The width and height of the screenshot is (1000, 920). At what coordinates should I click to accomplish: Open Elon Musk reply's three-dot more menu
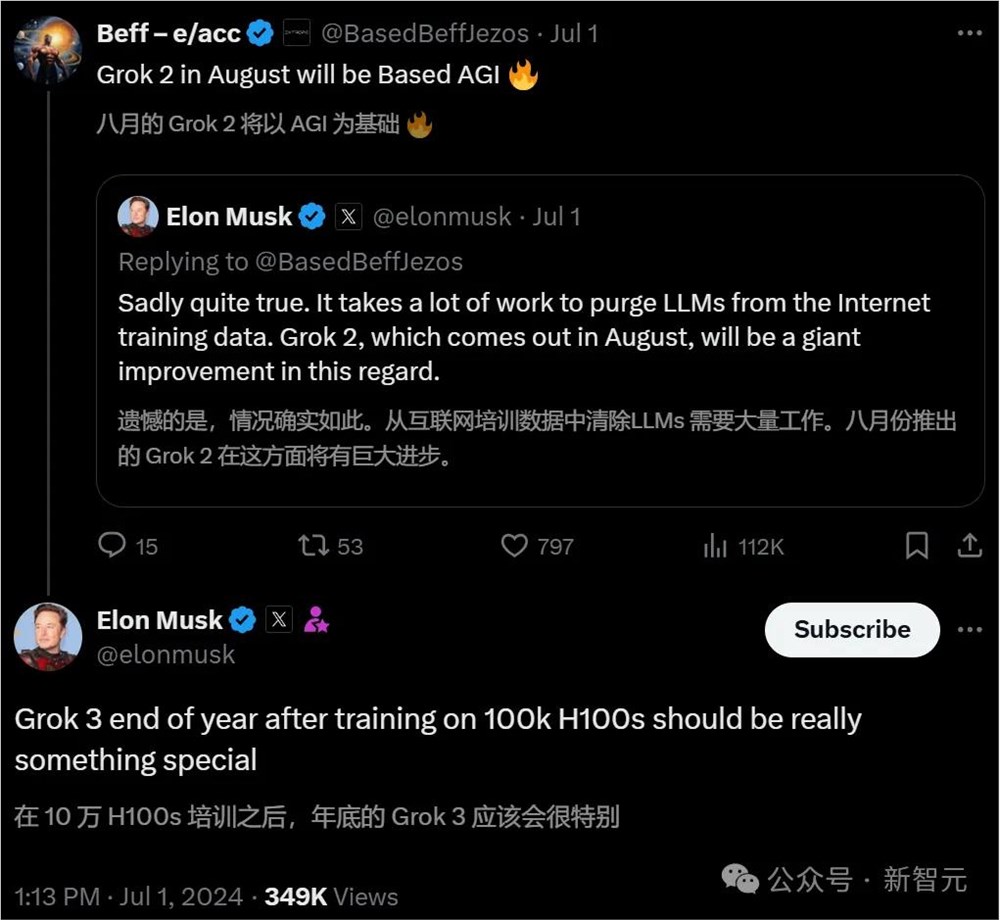pos(969,630)
